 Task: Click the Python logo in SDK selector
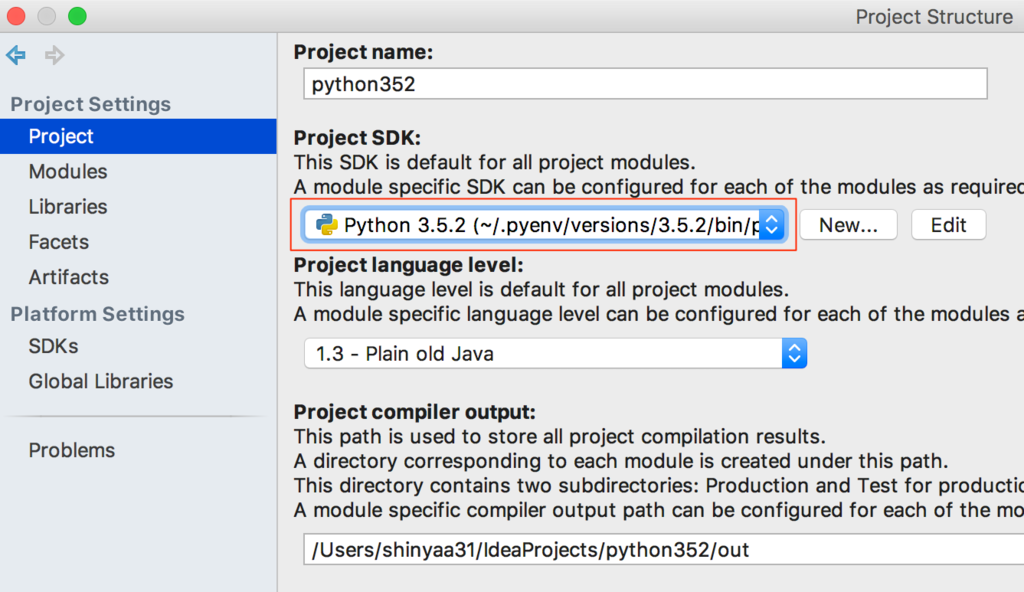pyautogui.click(x=327, y=225)
